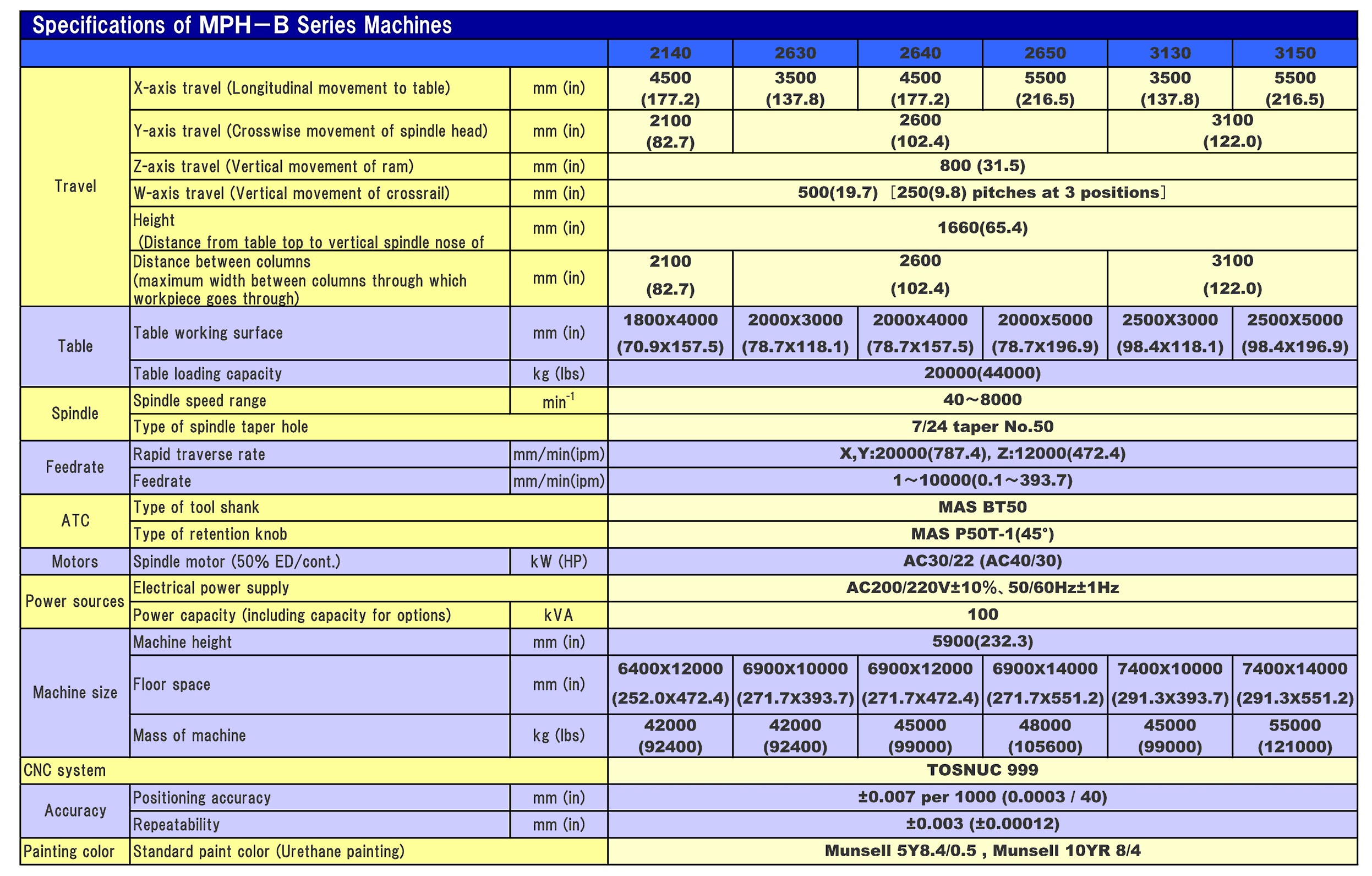Click floor space '7400X14000 (291.3X551.2)'
This screenshot has height=876, width=1372.
(x=1295, y=684)
